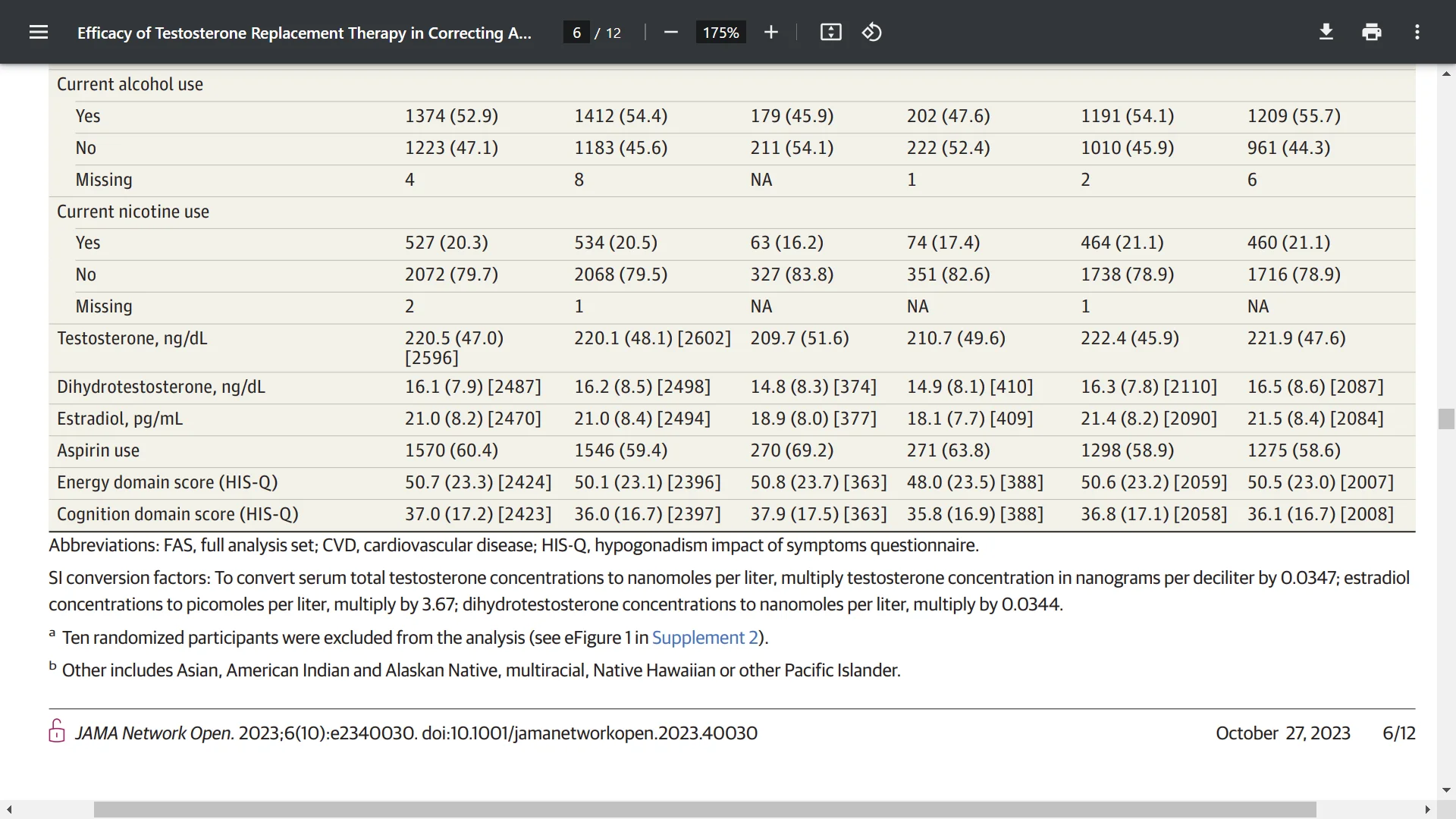Click the cell '1412 (54.4)'
1456x819 pixels.
(620, 116)
